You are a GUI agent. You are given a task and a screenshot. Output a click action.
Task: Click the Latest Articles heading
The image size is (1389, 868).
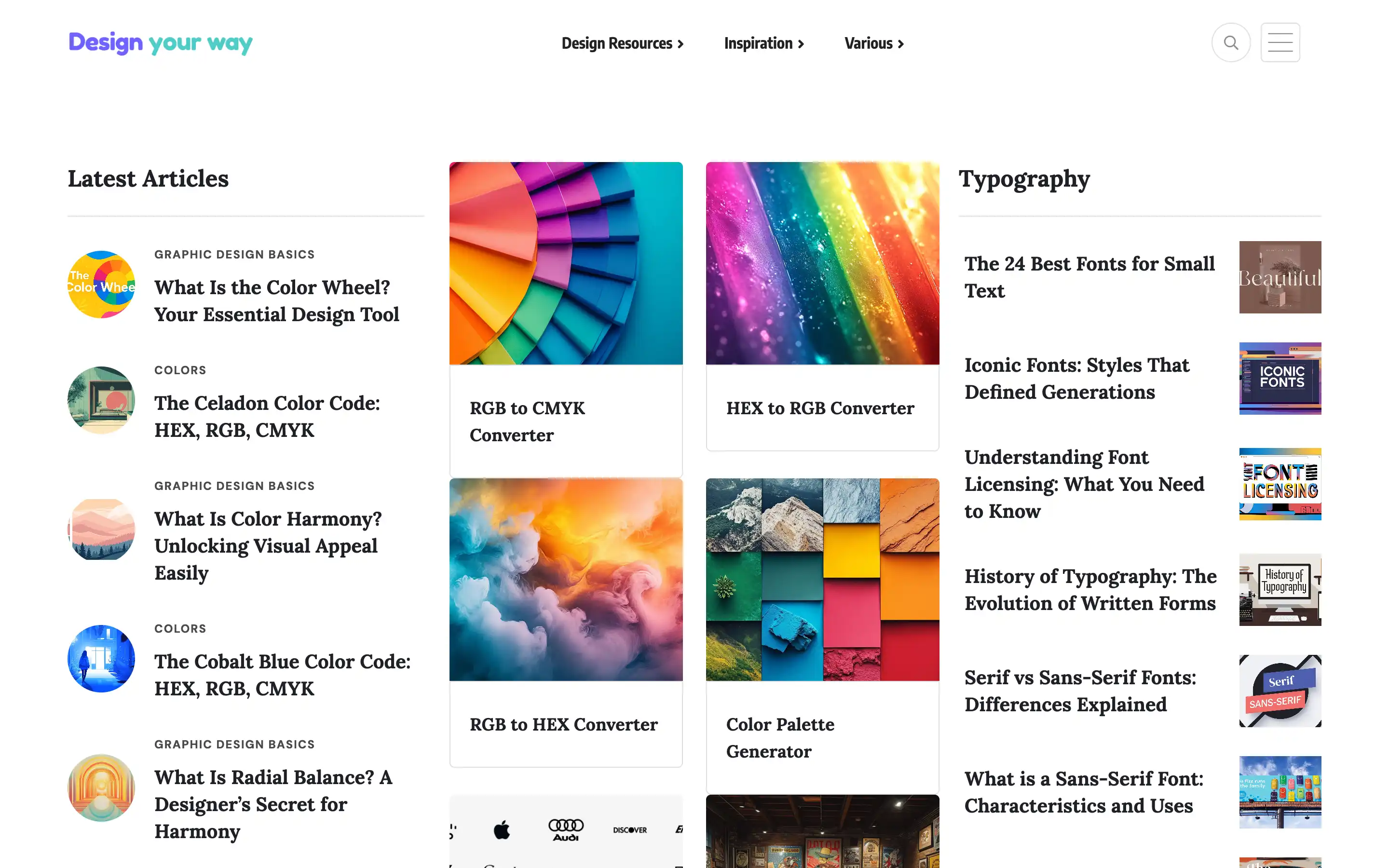pos(148,178)
